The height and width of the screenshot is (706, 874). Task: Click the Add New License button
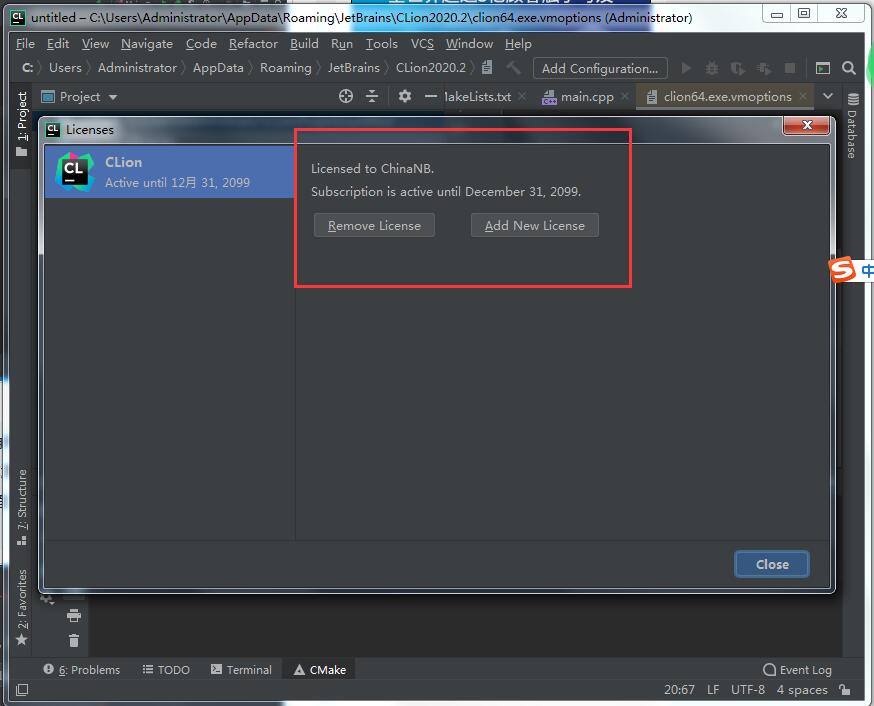pos(535,226)
